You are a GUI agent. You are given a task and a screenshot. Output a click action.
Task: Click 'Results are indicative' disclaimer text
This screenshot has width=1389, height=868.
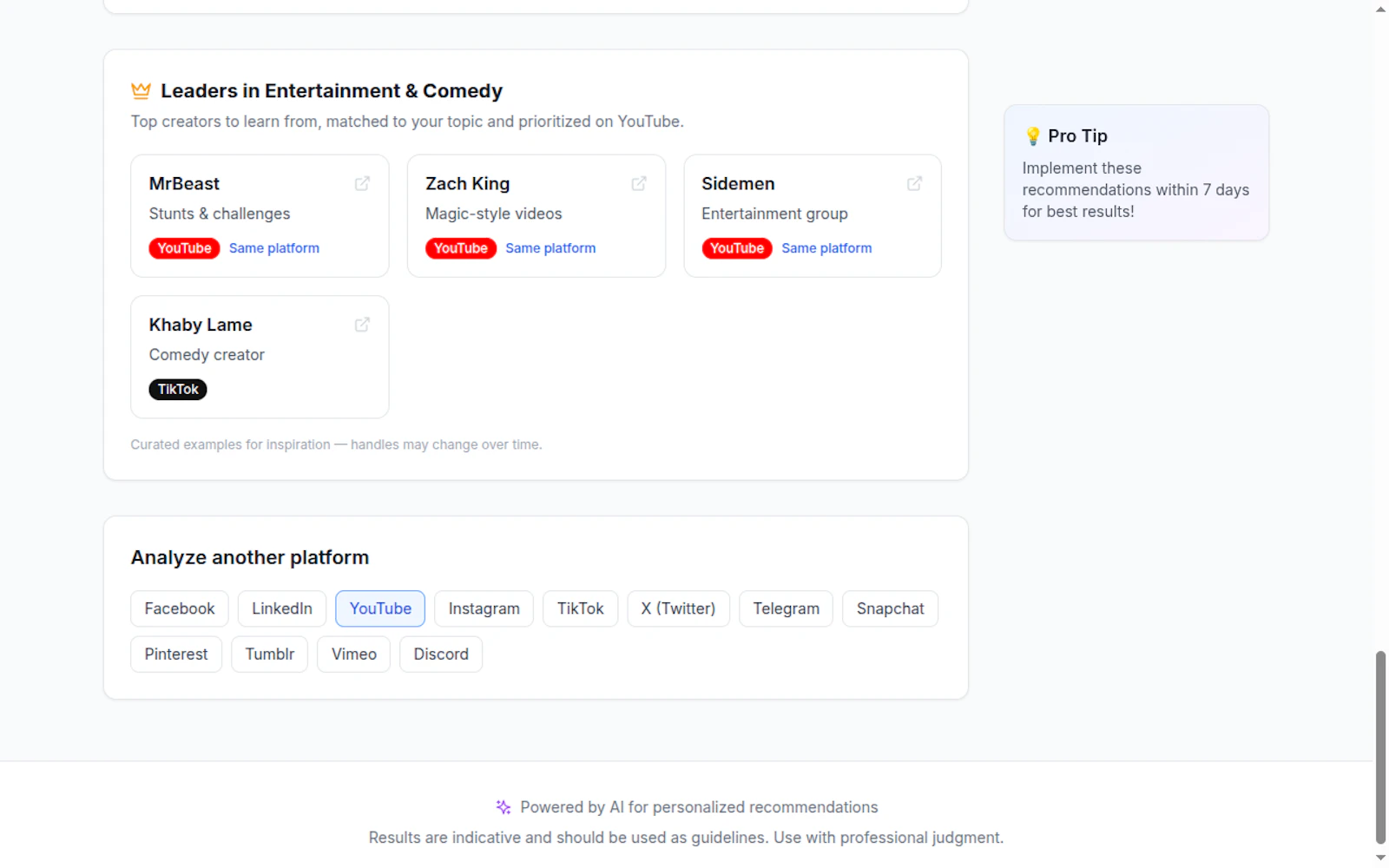point(686,838)
